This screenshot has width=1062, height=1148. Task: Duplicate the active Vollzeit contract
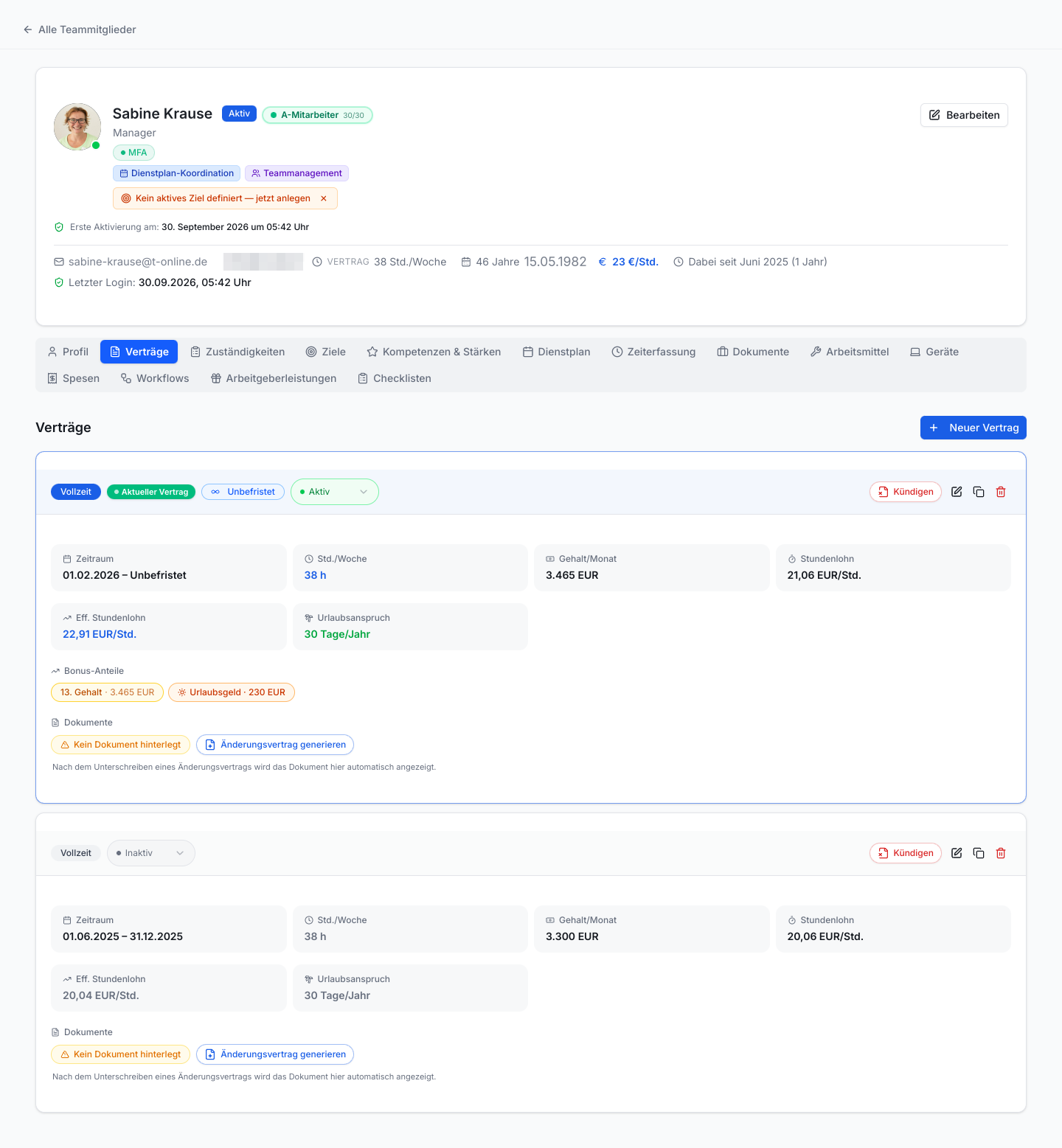pos(979,492)
